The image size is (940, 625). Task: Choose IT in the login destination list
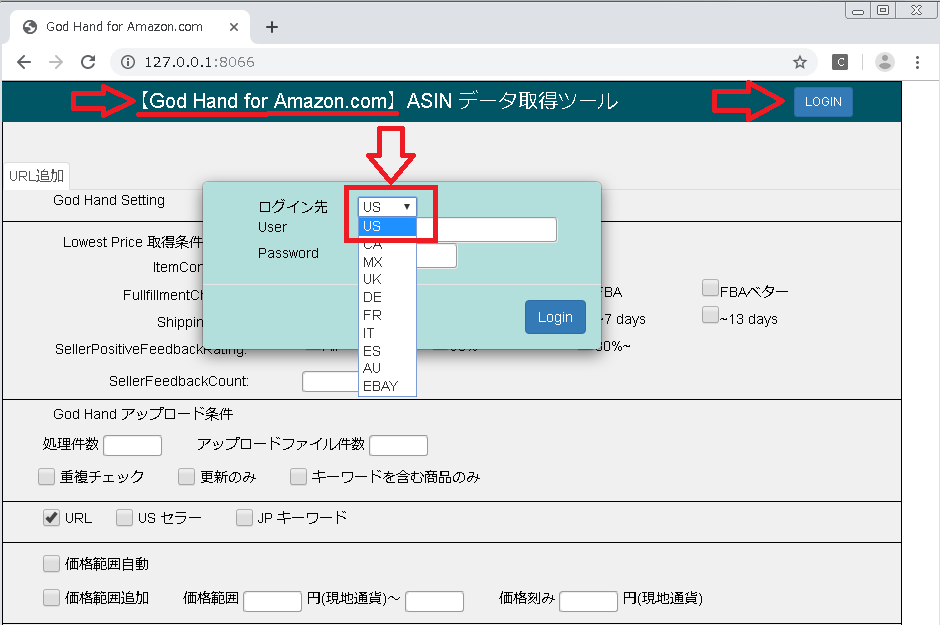pyautogui.click(x=387, y=333)
